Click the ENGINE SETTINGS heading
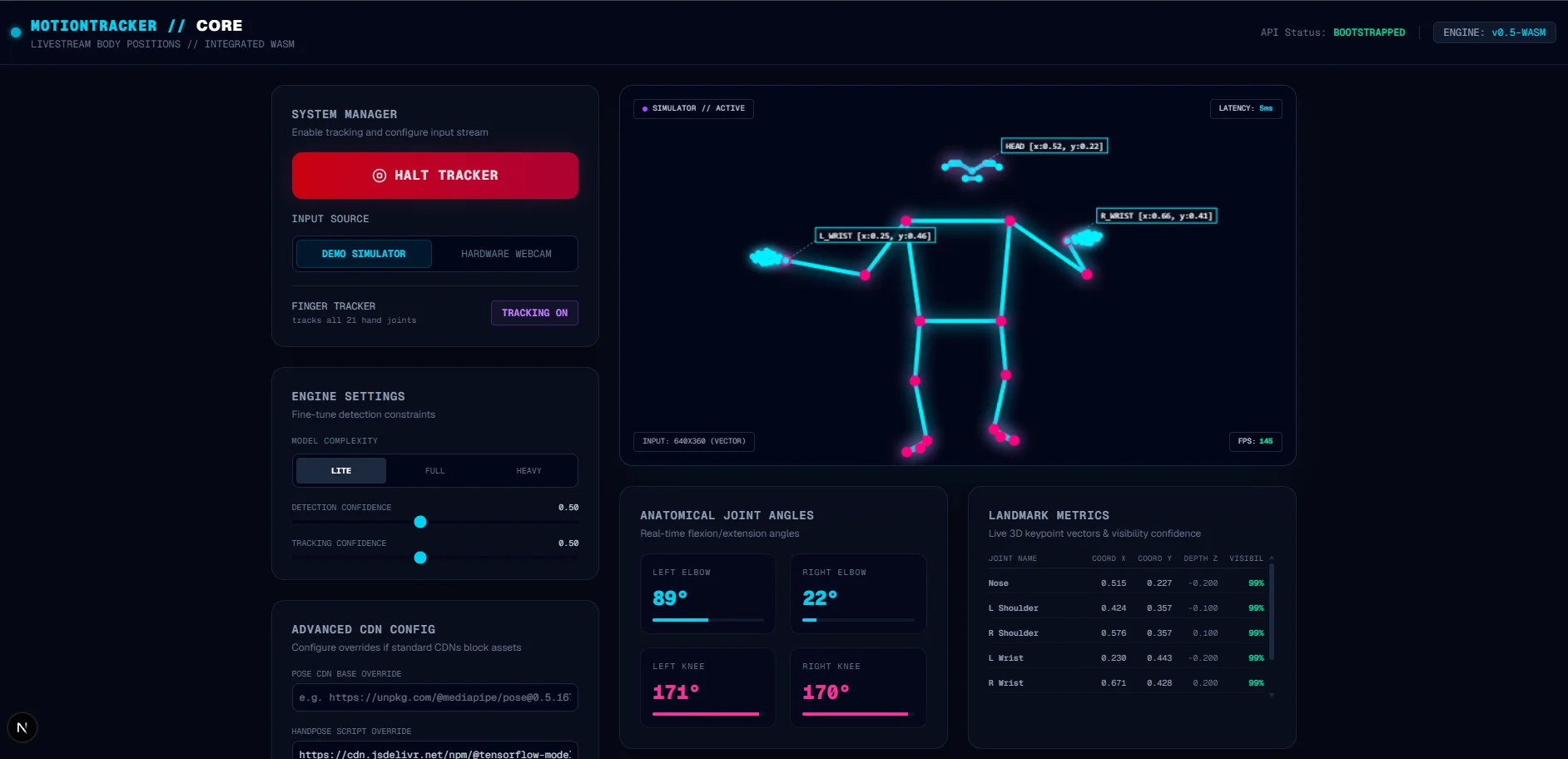The height and width of the screenshot is (759, 1568). (x=348, y=397)
